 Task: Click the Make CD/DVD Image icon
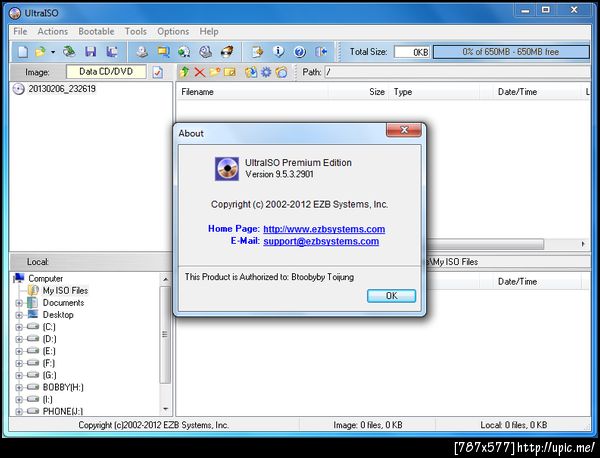(142, 52)
